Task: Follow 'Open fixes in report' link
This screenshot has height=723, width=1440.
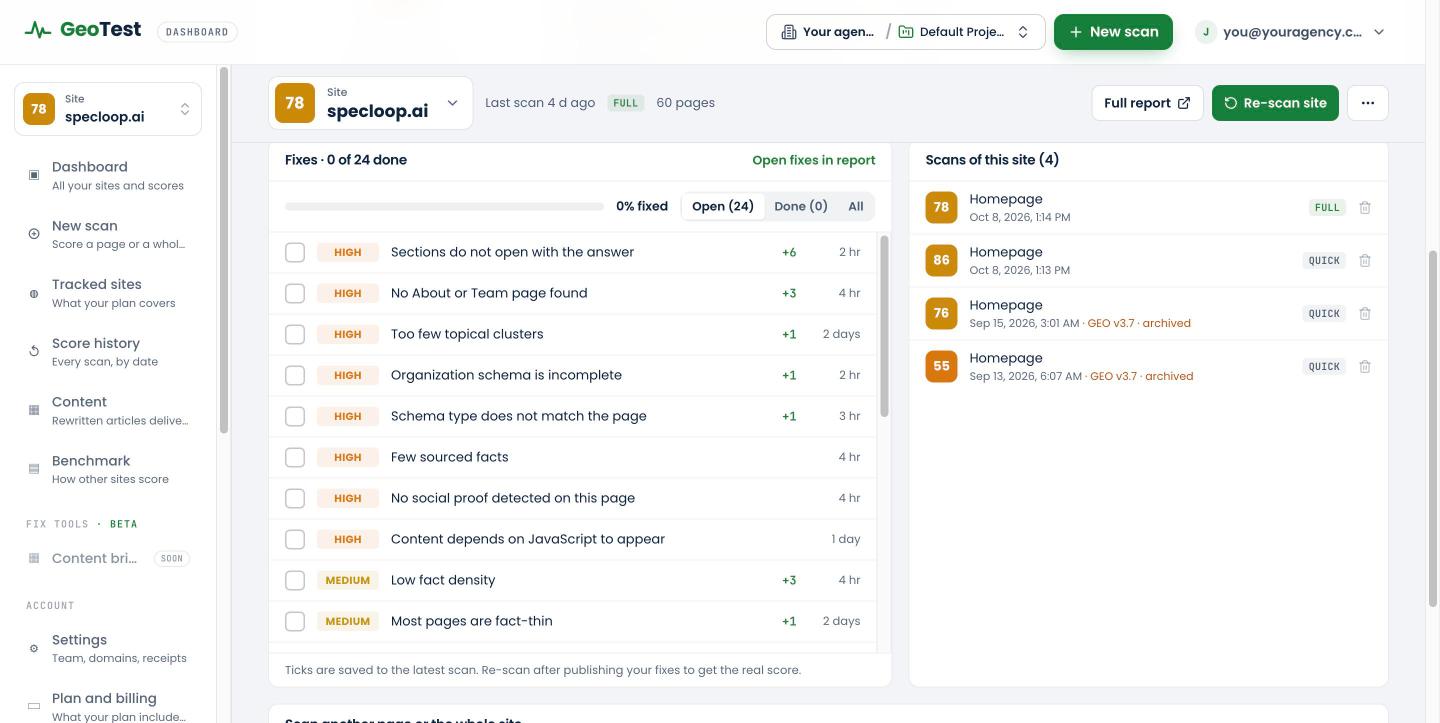Action: [814, 160]
